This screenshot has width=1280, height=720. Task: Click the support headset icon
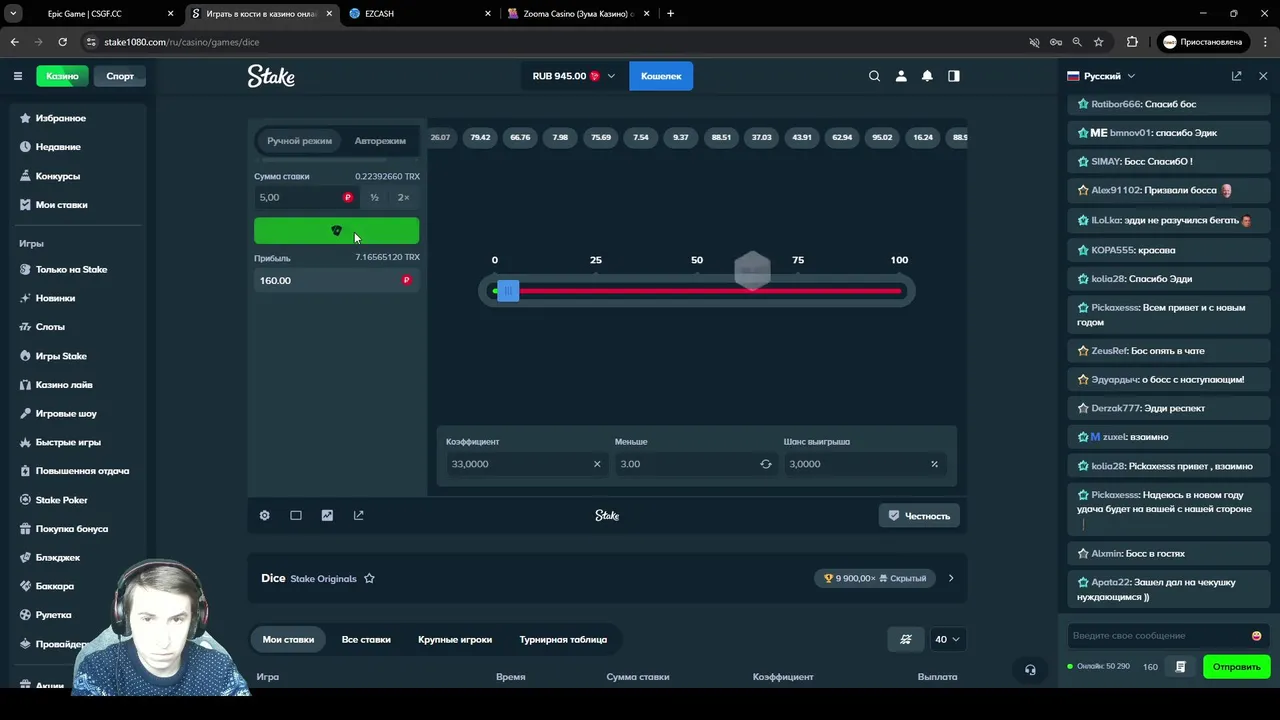(x=1030, y=670)
